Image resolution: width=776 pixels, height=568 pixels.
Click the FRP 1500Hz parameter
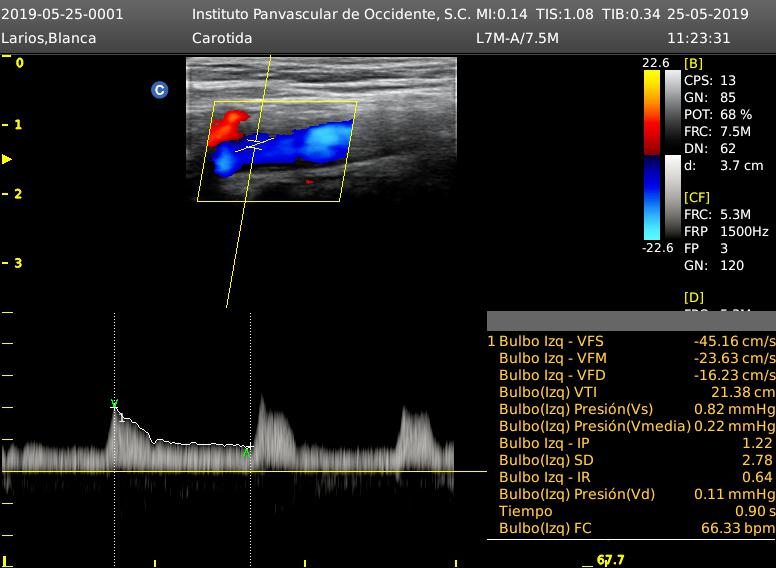726,231
